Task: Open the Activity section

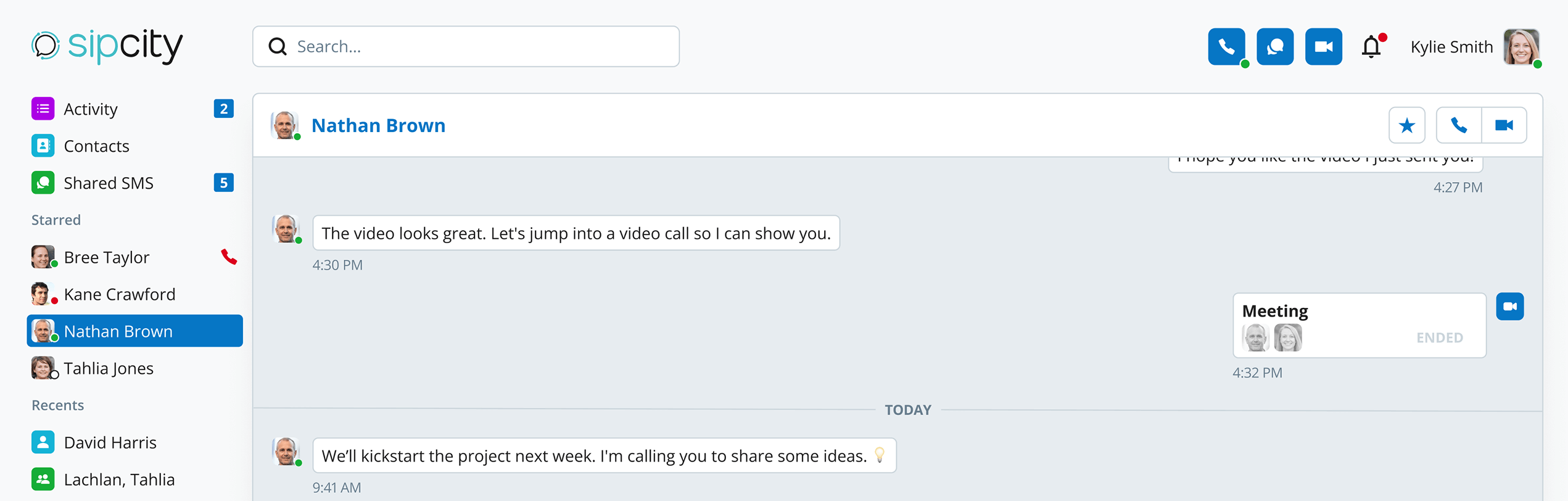Action: click(x=91, y=109)
